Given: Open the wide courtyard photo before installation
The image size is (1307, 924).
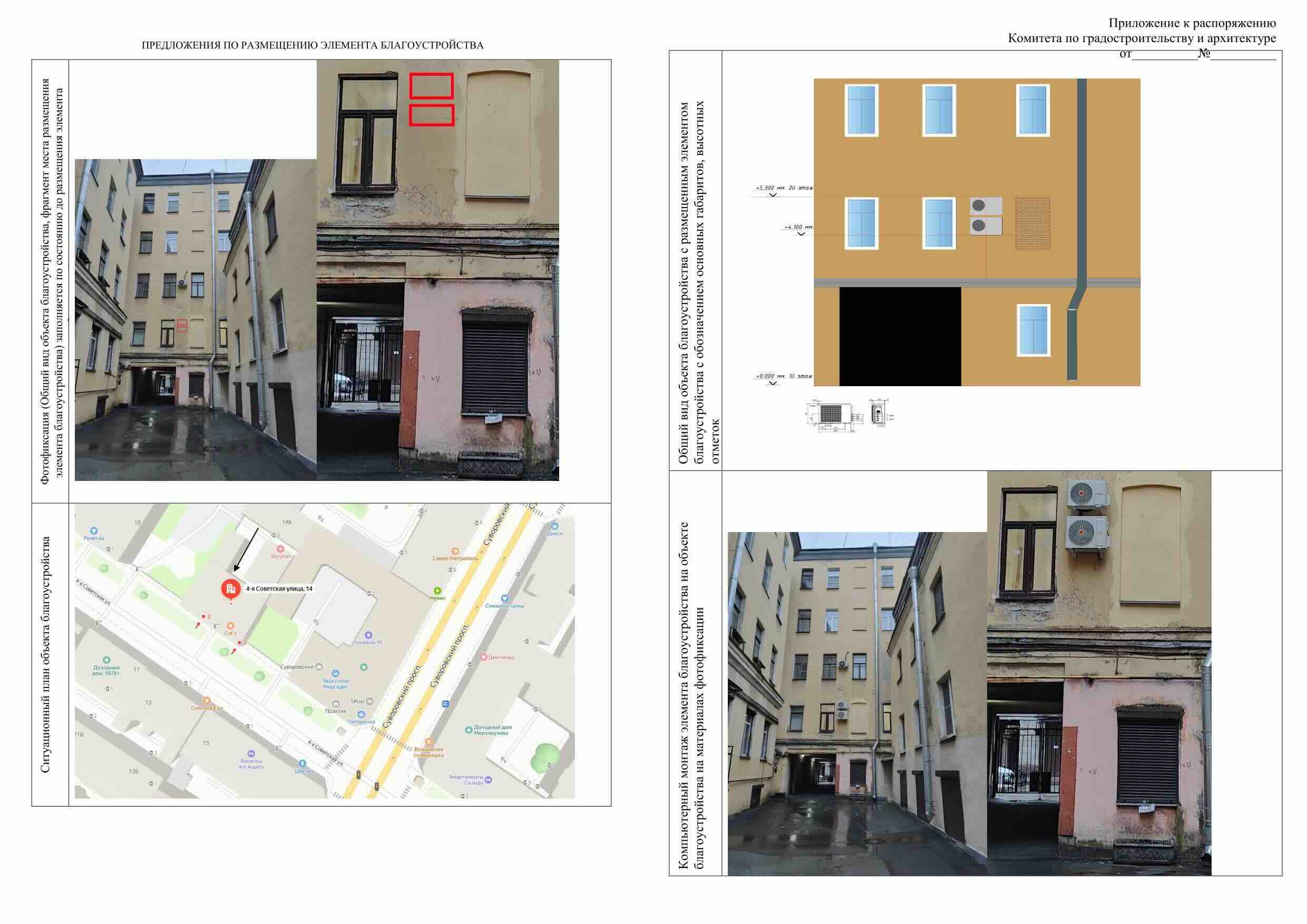Looking at the screenshot, I should (196, 320).
